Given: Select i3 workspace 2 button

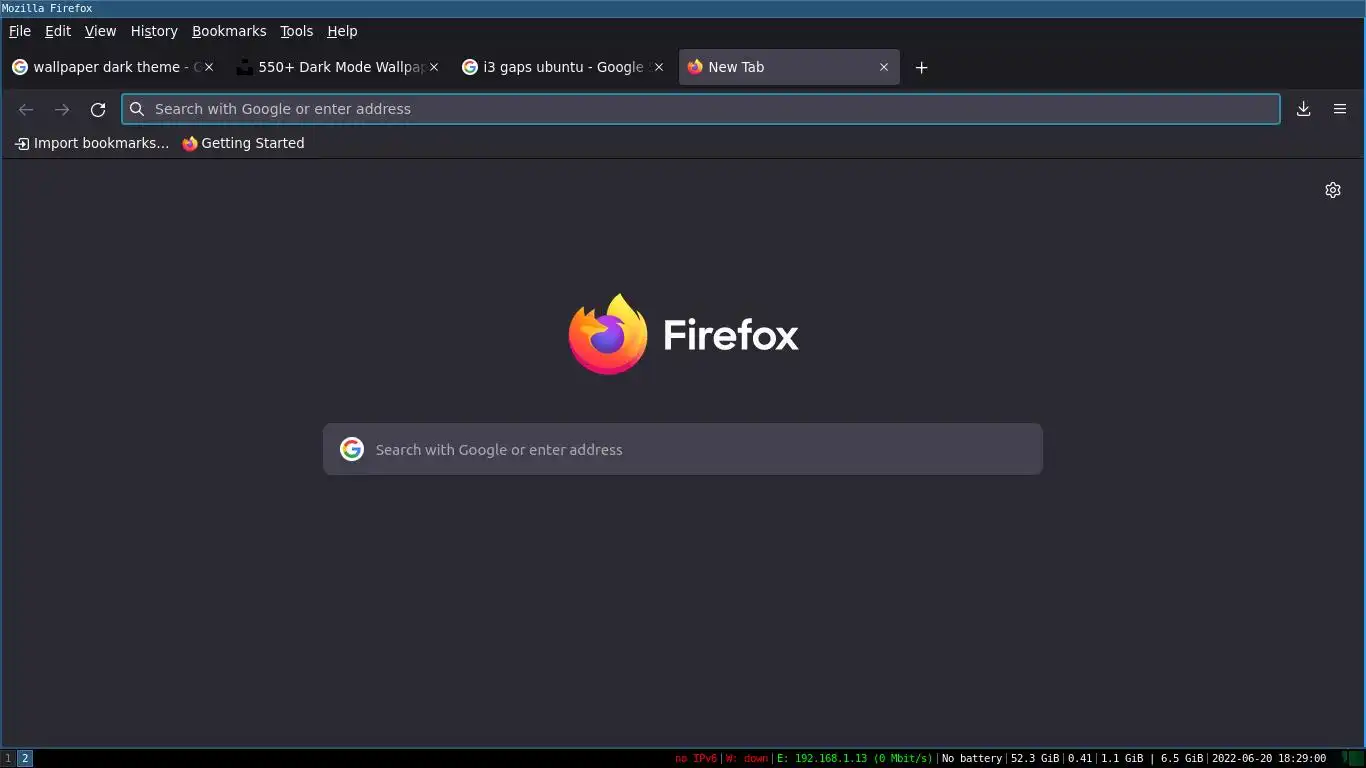Looking at the screenshot, I should click(x=25, y=758).
